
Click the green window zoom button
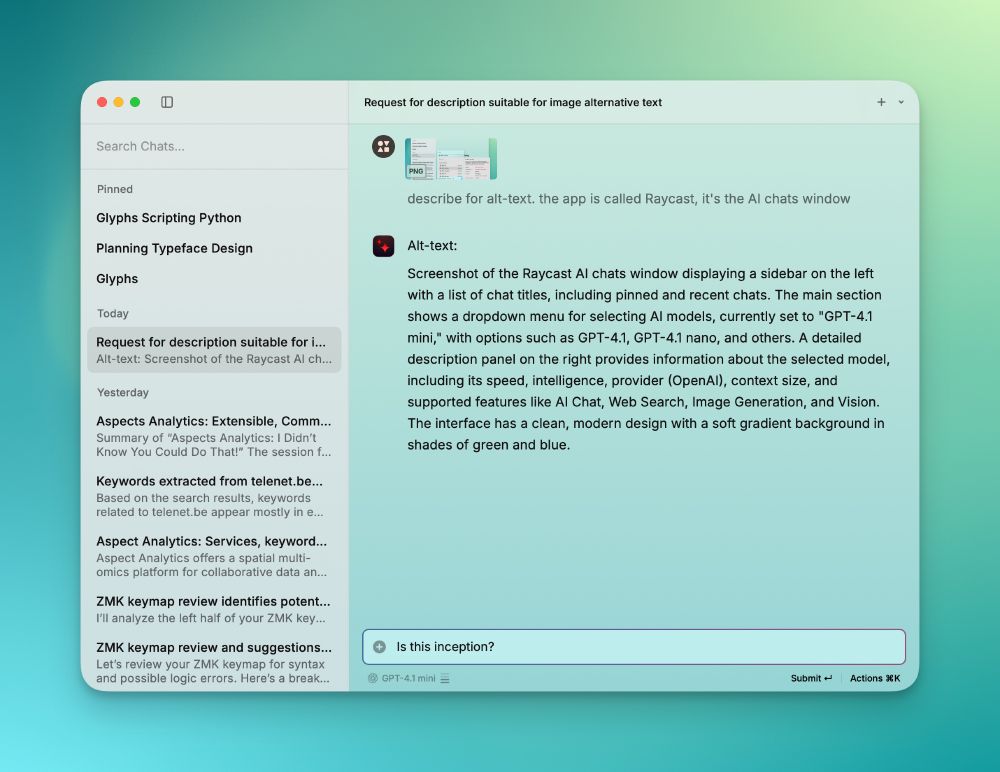[x=135, y=102]
